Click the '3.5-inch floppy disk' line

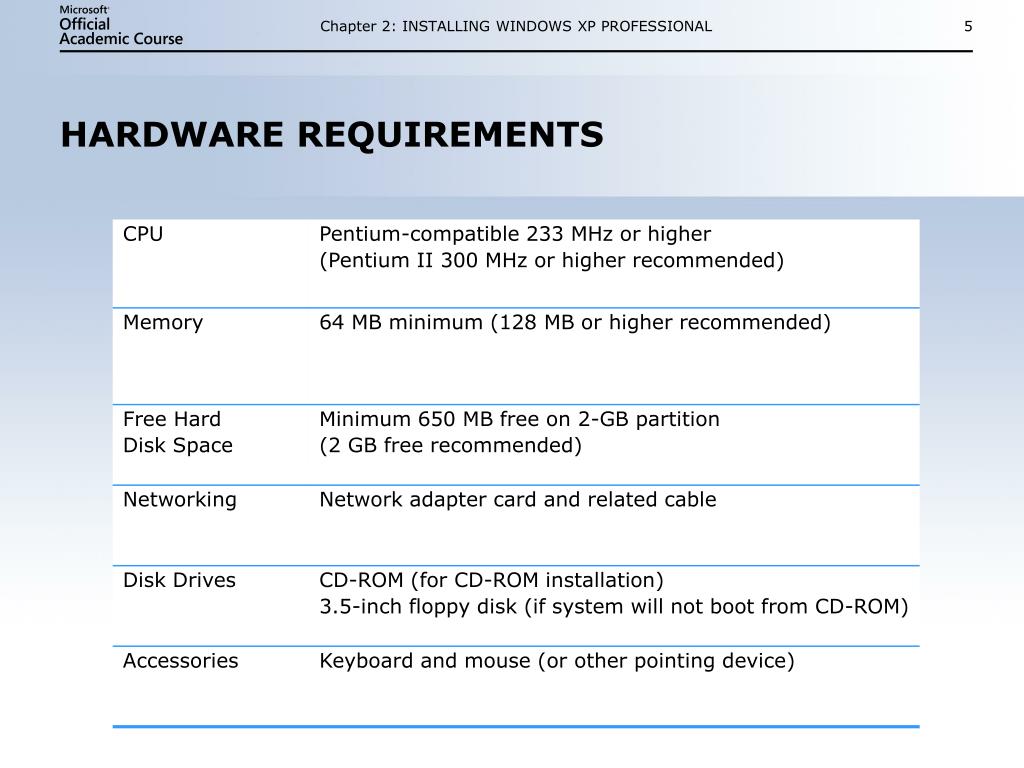click(614, 607)
